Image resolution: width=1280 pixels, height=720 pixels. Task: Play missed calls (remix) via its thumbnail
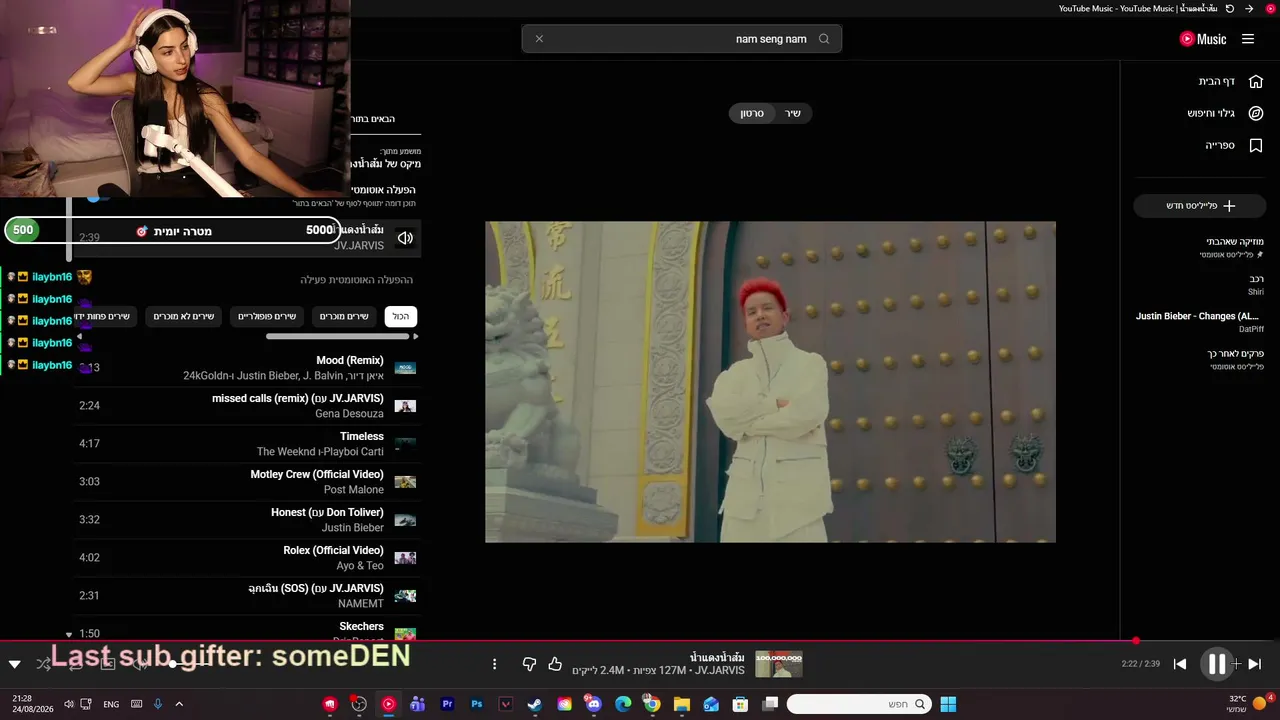pyautogui.click(x=405, y=406)
